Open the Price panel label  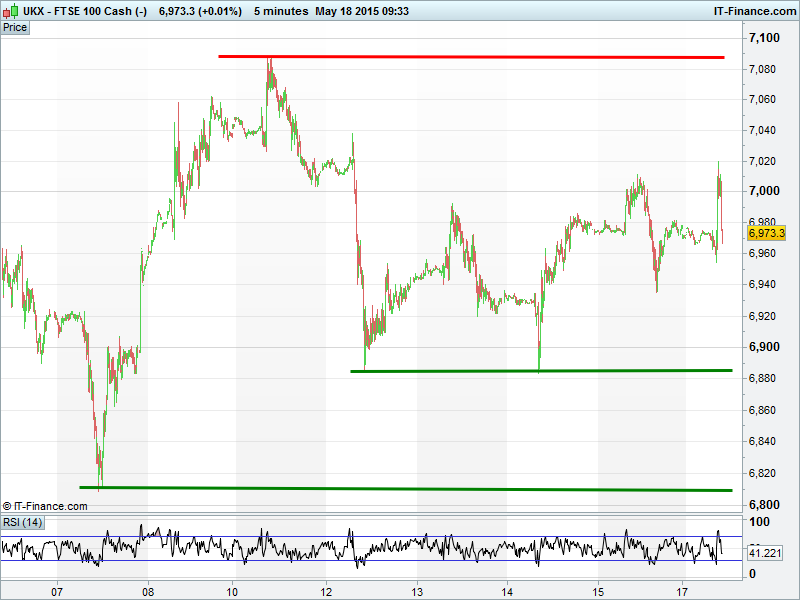click(x=15, y=27)
